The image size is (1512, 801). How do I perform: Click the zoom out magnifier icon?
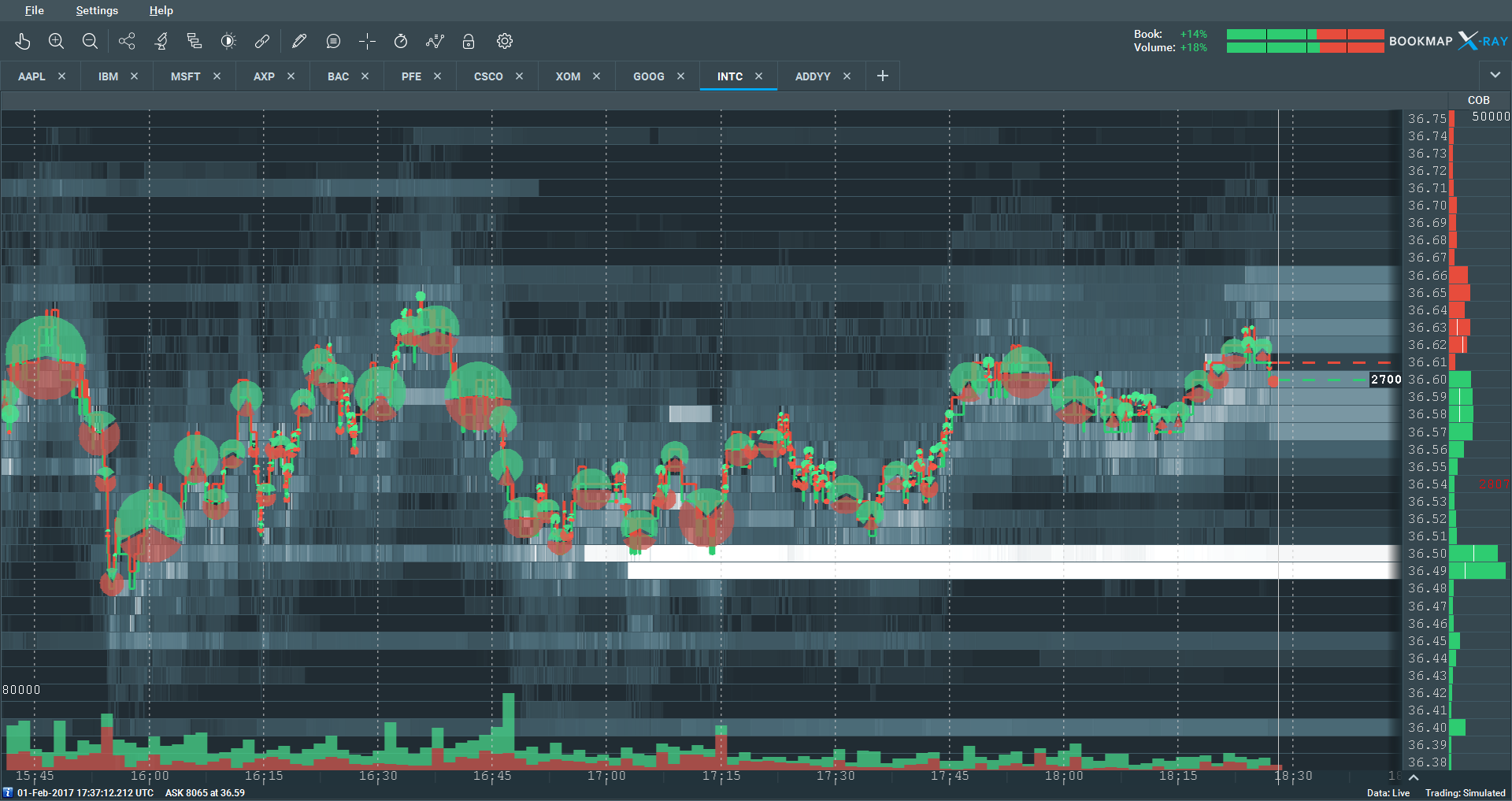[x=90, y=41]
